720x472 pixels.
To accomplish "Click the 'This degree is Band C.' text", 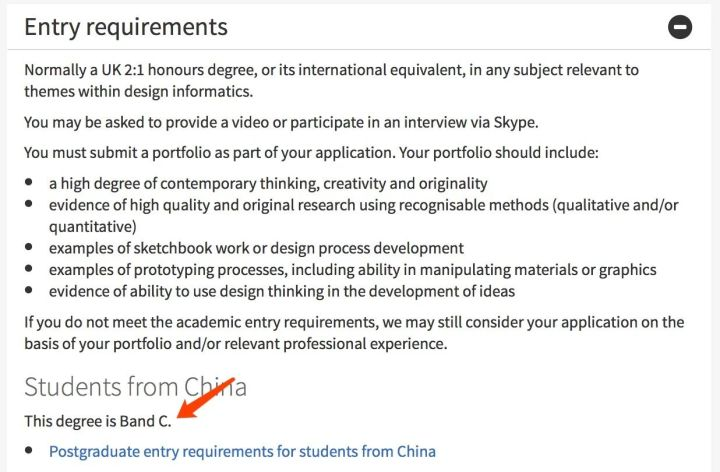I will pyautogui.click(x=98, y=421).
